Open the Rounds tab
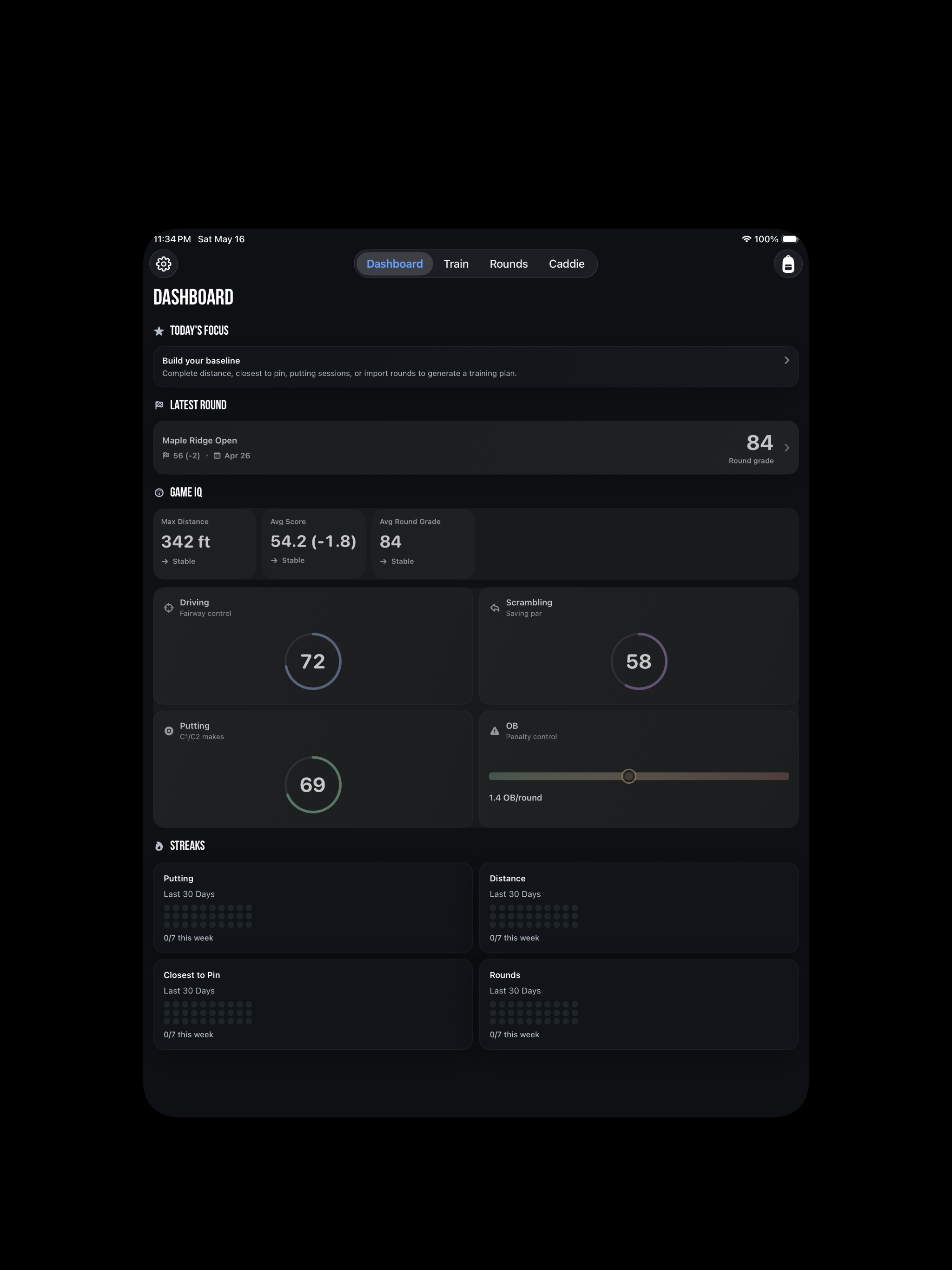 509,264
